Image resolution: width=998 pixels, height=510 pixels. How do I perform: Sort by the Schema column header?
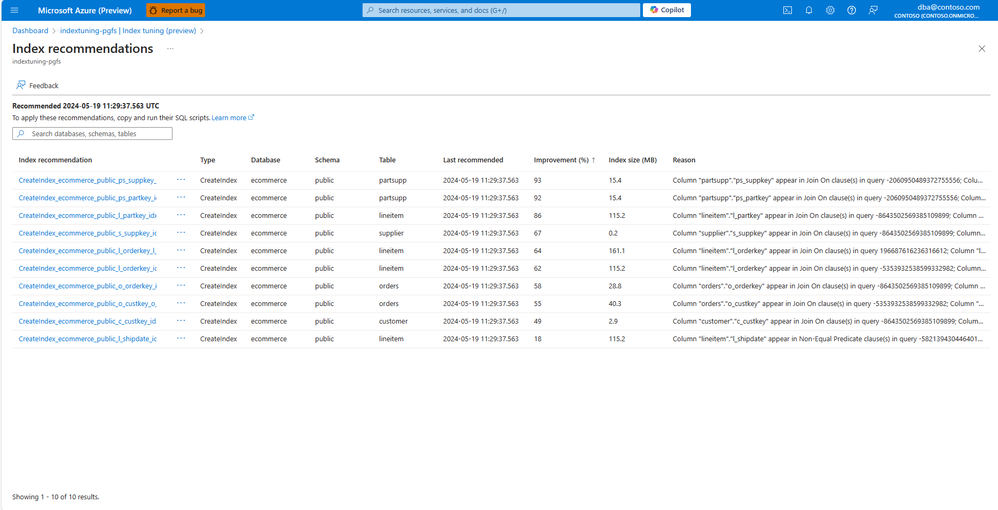tap(327, 160)
